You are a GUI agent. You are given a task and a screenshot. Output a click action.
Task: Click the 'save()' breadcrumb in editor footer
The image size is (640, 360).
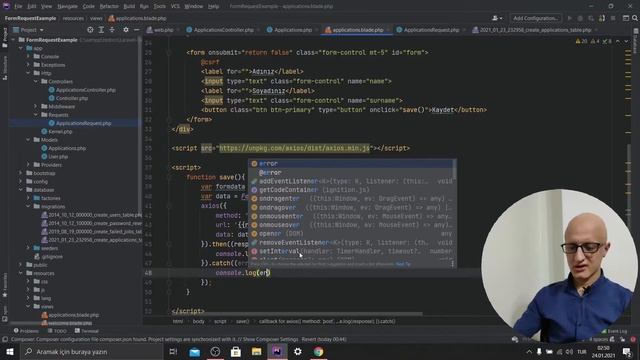(242, 321)
